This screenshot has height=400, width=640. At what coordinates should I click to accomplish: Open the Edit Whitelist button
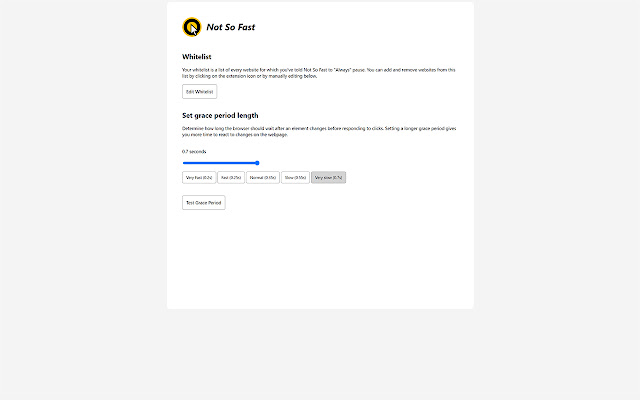[x=200, y=91]
